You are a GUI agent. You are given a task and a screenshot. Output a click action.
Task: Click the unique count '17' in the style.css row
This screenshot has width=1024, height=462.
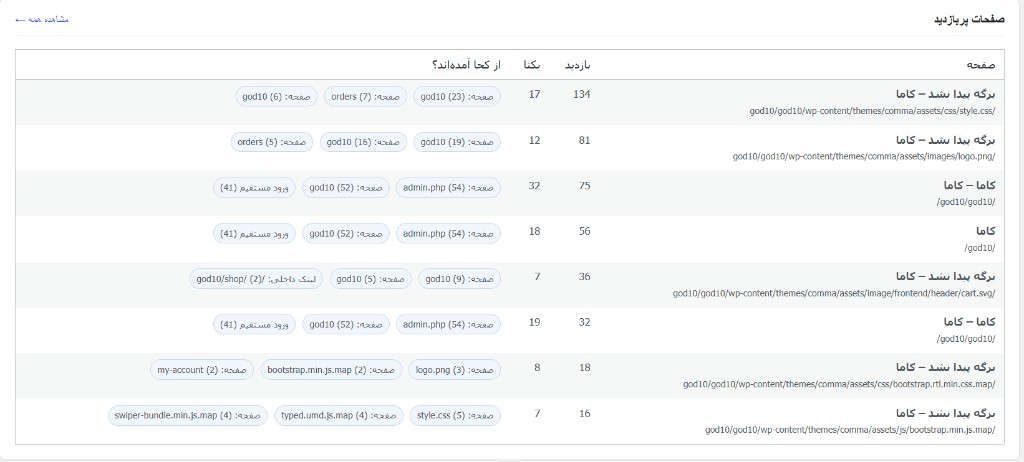click(535, 95)
